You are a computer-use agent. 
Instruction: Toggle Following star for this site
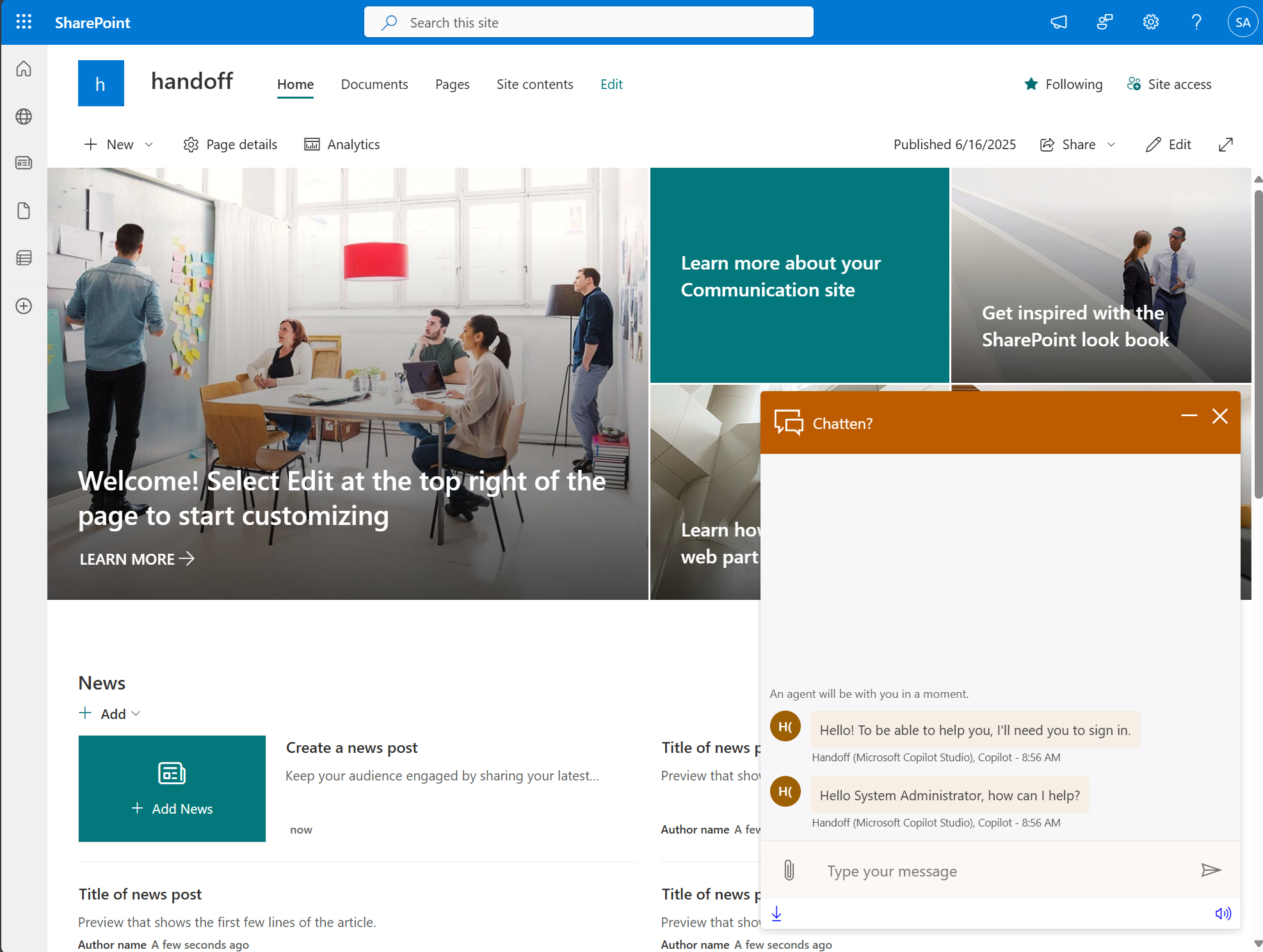click(x=1063, y=85)
